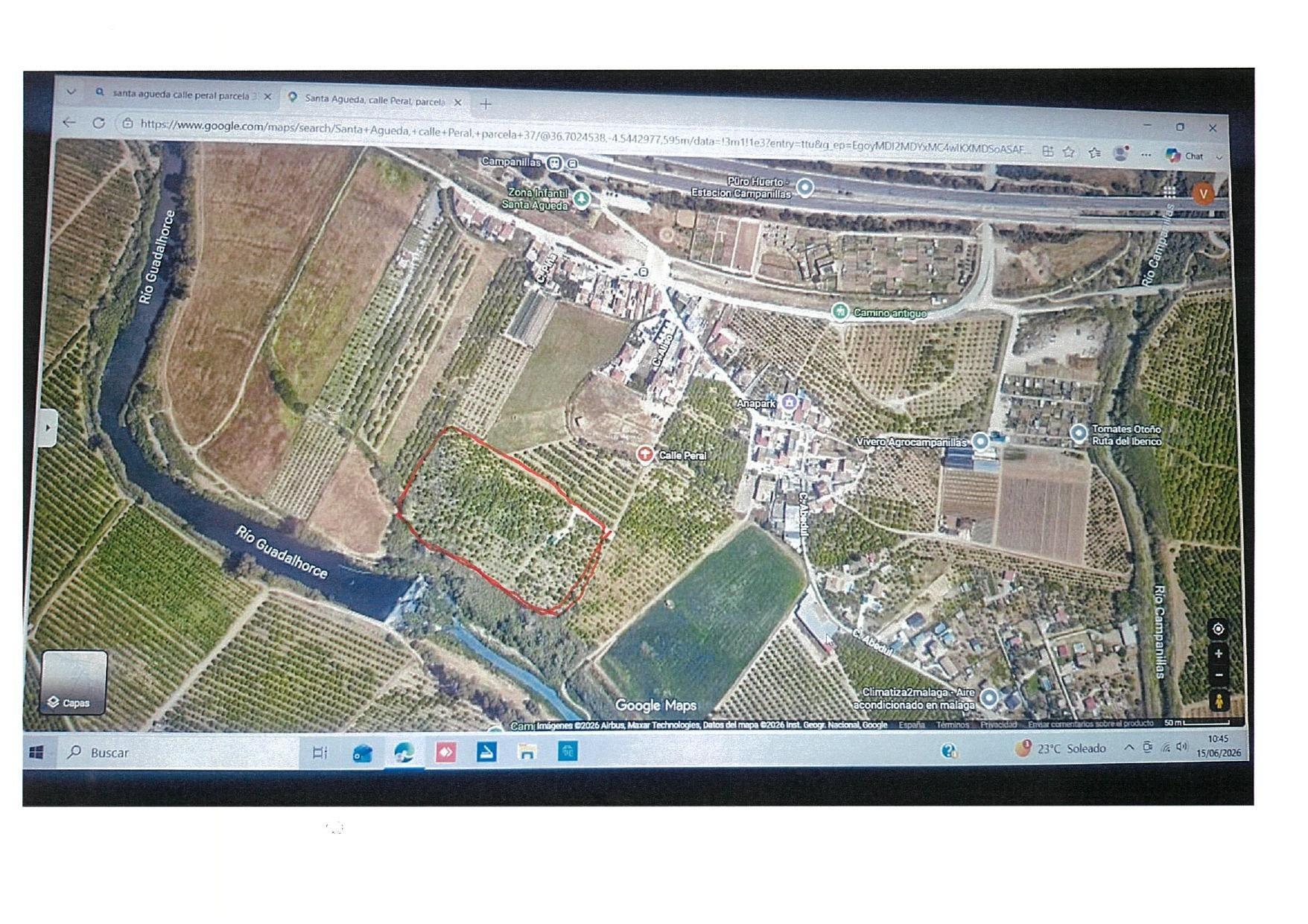The width and height of the screenshot is (1308, 924).
Task: Open the Windows Start menu
Action: pos(36,752)
